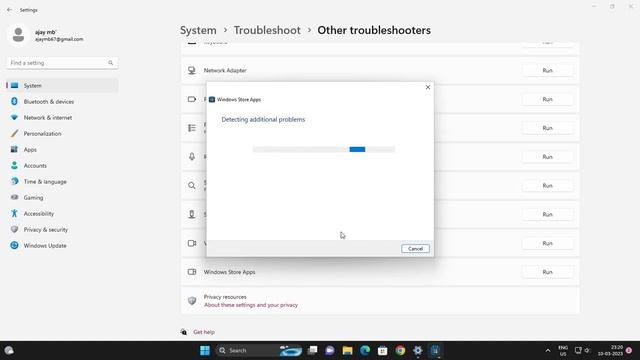Click the Windows Store Apps row icon
The image size is (640, 360).
(192, 272)
